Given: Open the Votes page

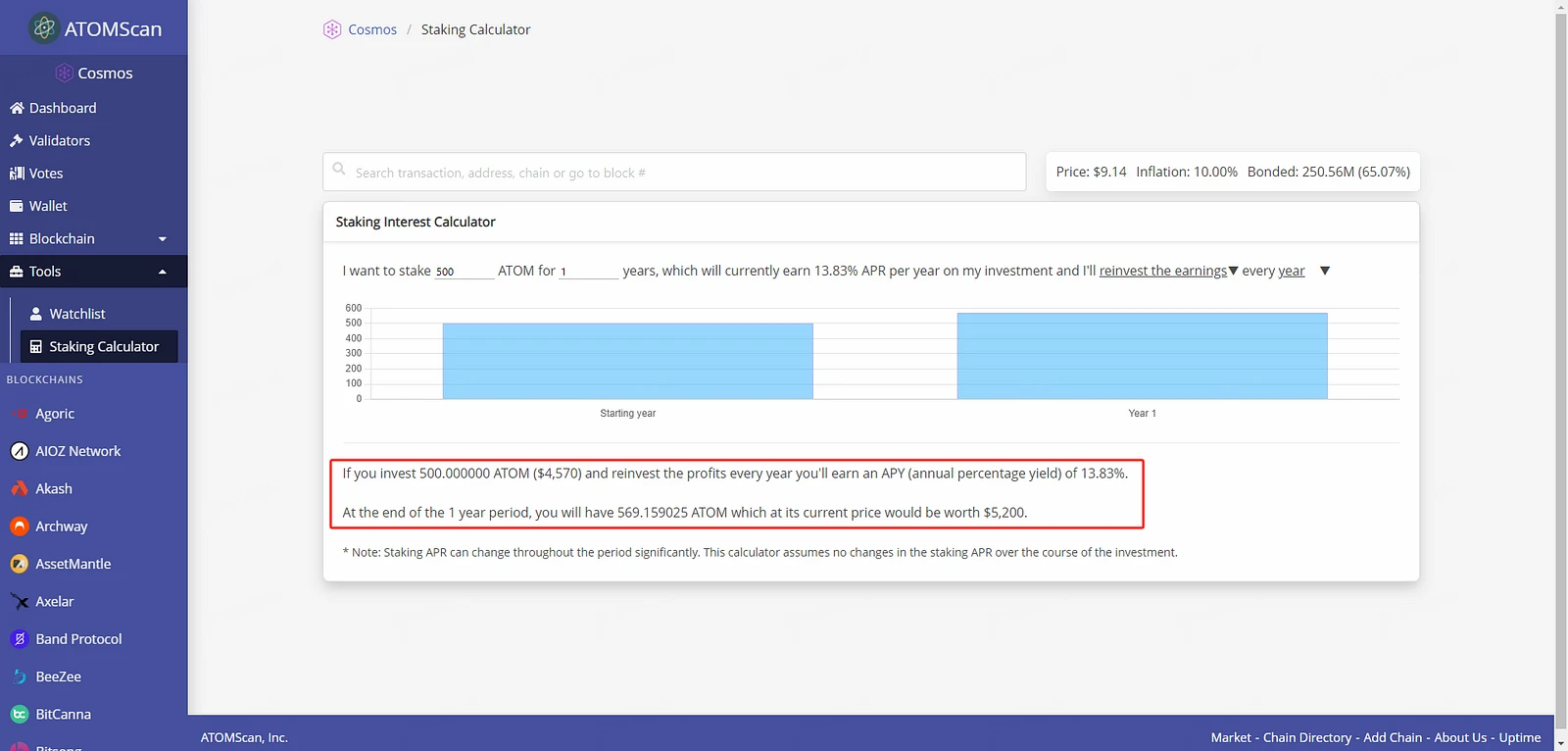Looking at the screenshot, I should pos(45,174).
